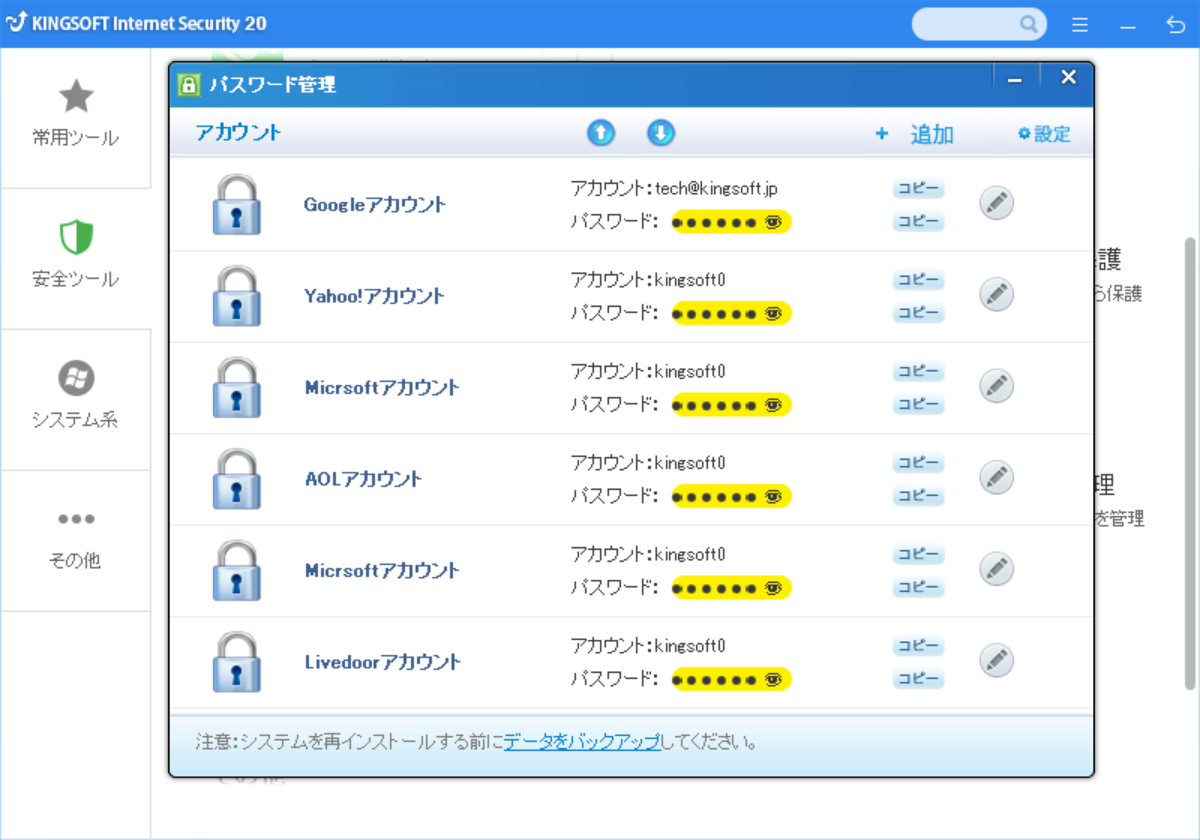Screen dimensions: 1200x840
Task: Edit the AOLアカウント entry with the pencil
Action: [996, 477]
